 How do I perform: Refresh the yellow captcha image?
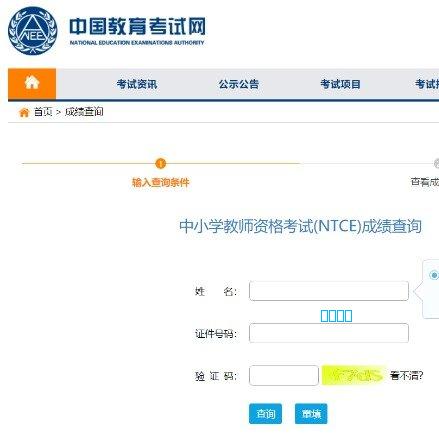354,375
